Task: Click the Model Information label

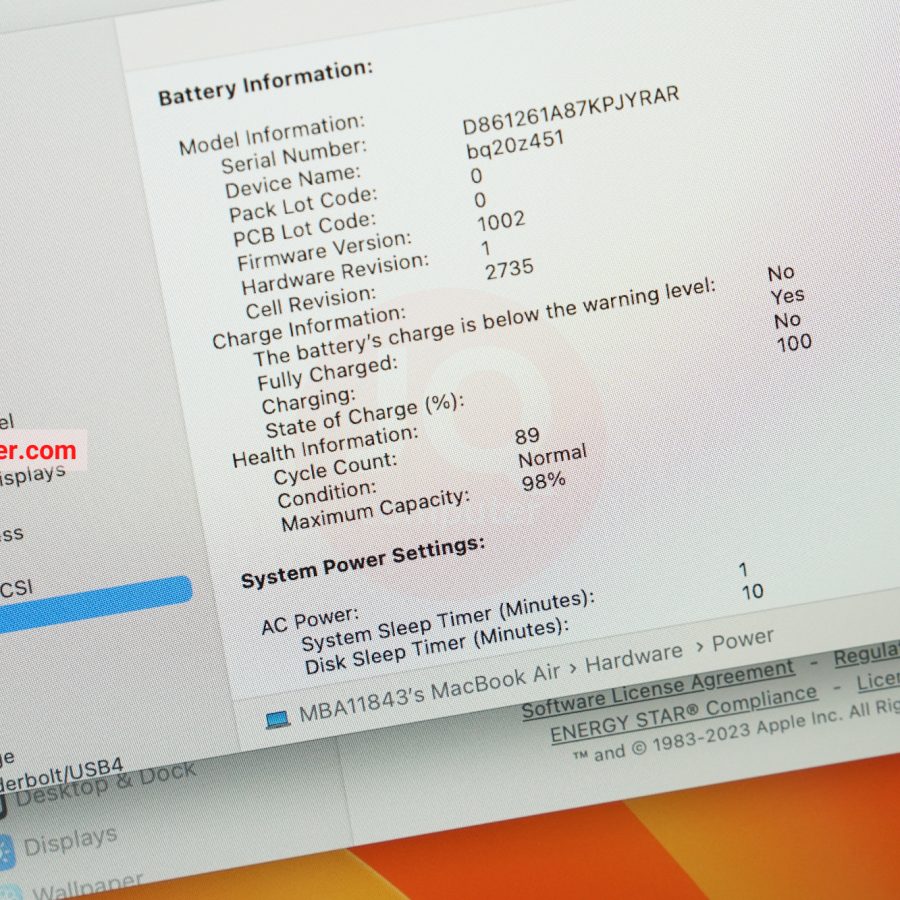Action: point(271,134)
